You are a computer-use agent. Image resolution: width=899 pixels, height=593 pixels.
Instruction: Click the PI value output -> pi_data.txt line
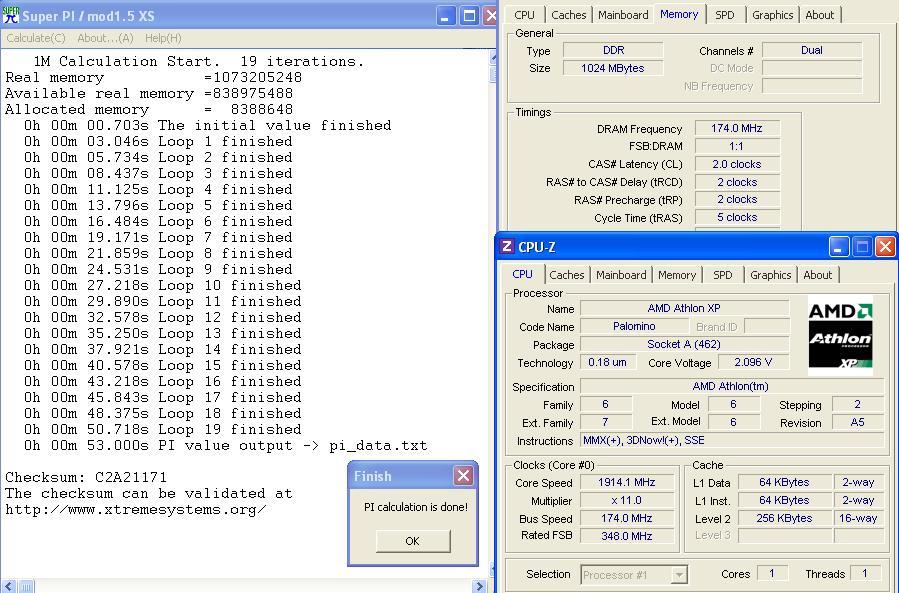click(x=225, y=445)
